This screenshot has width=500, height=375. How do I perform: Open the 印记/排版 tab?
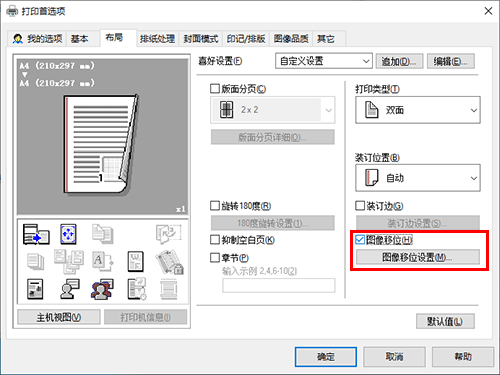point(246,39)
